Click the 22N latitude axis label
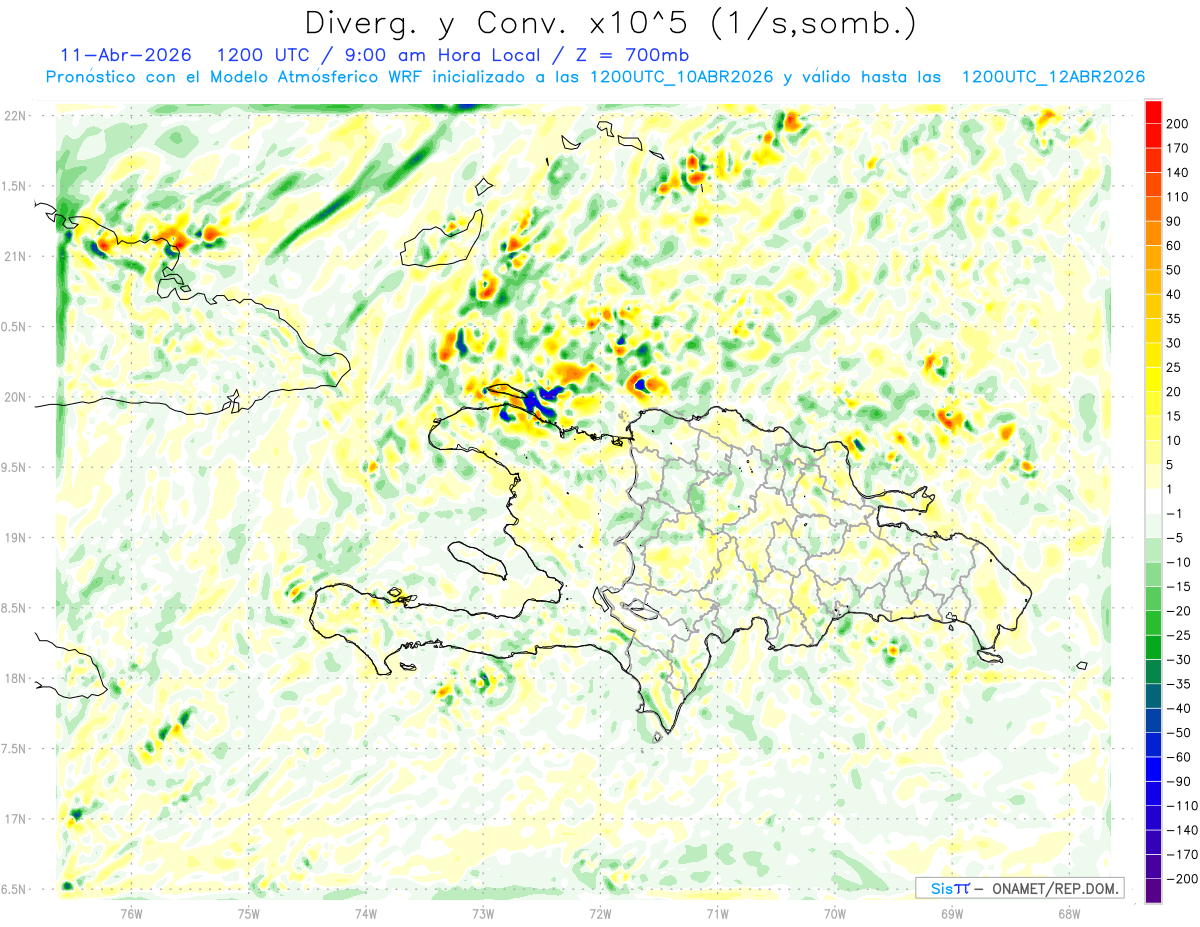 tap(15, 116)
